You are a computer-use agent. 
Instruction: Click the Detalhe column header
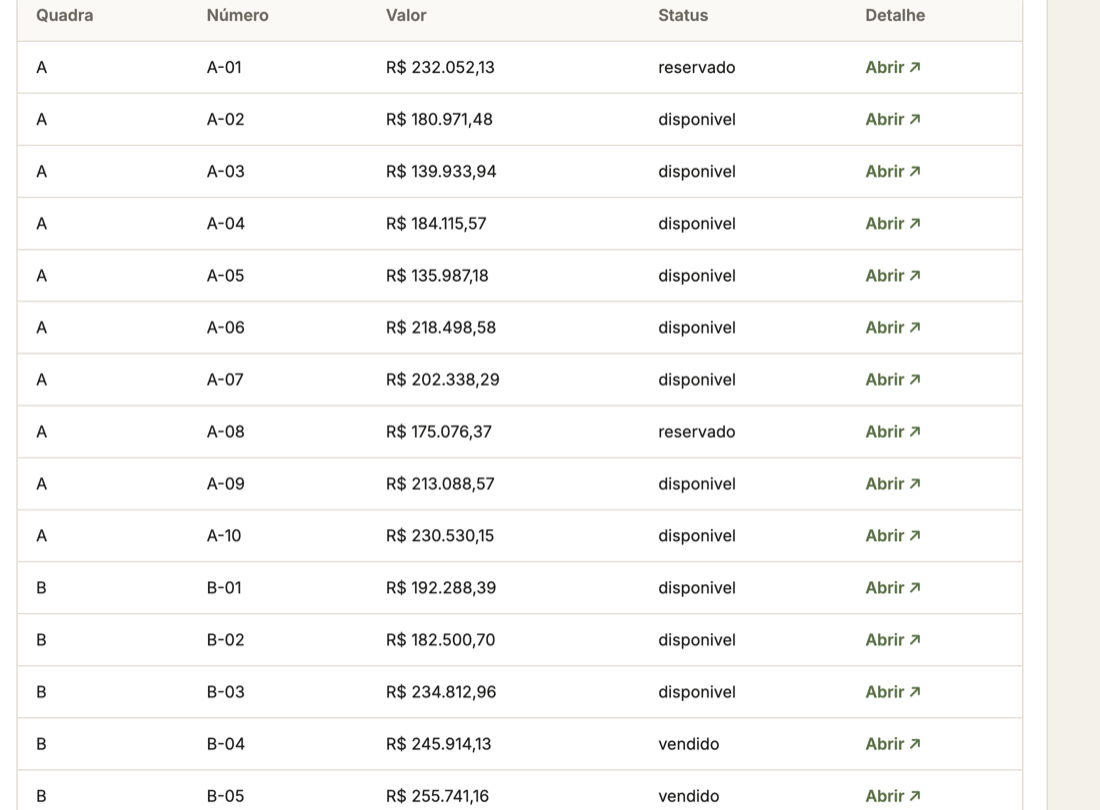pos(895,15)
